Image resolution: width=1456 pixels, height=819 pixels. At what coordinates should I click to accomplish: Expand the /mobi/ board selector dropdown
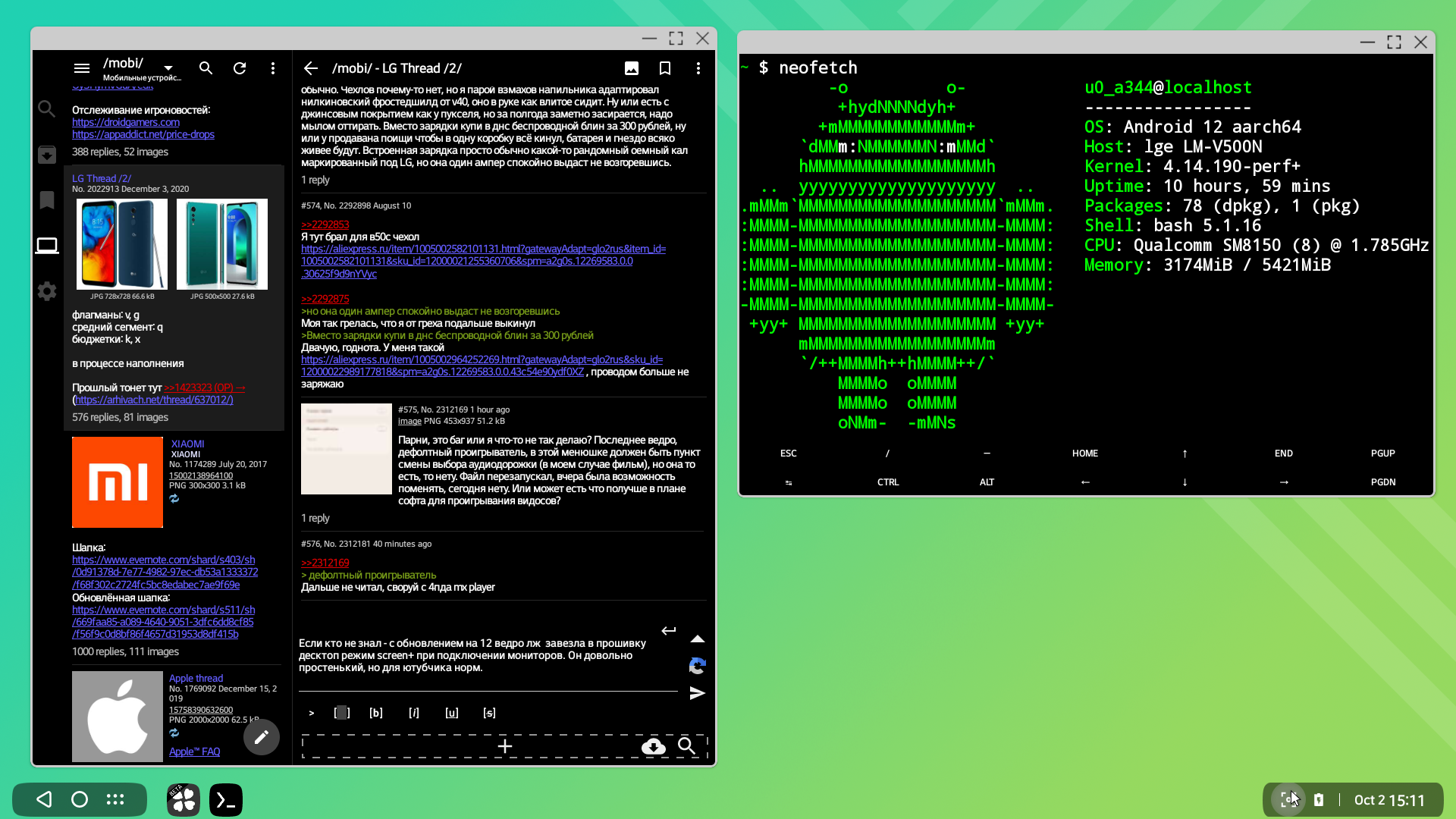(168, 68)
